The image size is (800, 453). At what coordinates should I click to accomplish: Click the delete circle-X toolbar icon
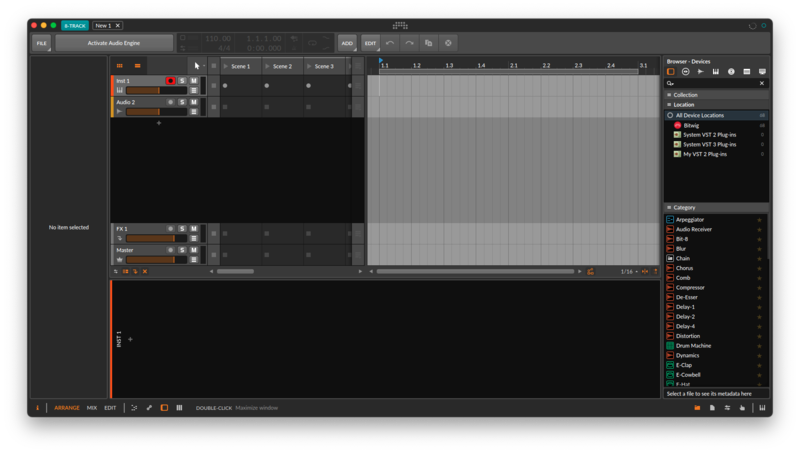click(448, 43)
